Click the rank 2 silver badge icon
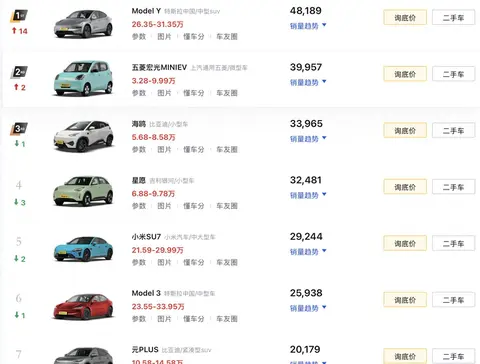Image resolution: width=480 pixels, height=364 pixels. (x=19, y=72)
